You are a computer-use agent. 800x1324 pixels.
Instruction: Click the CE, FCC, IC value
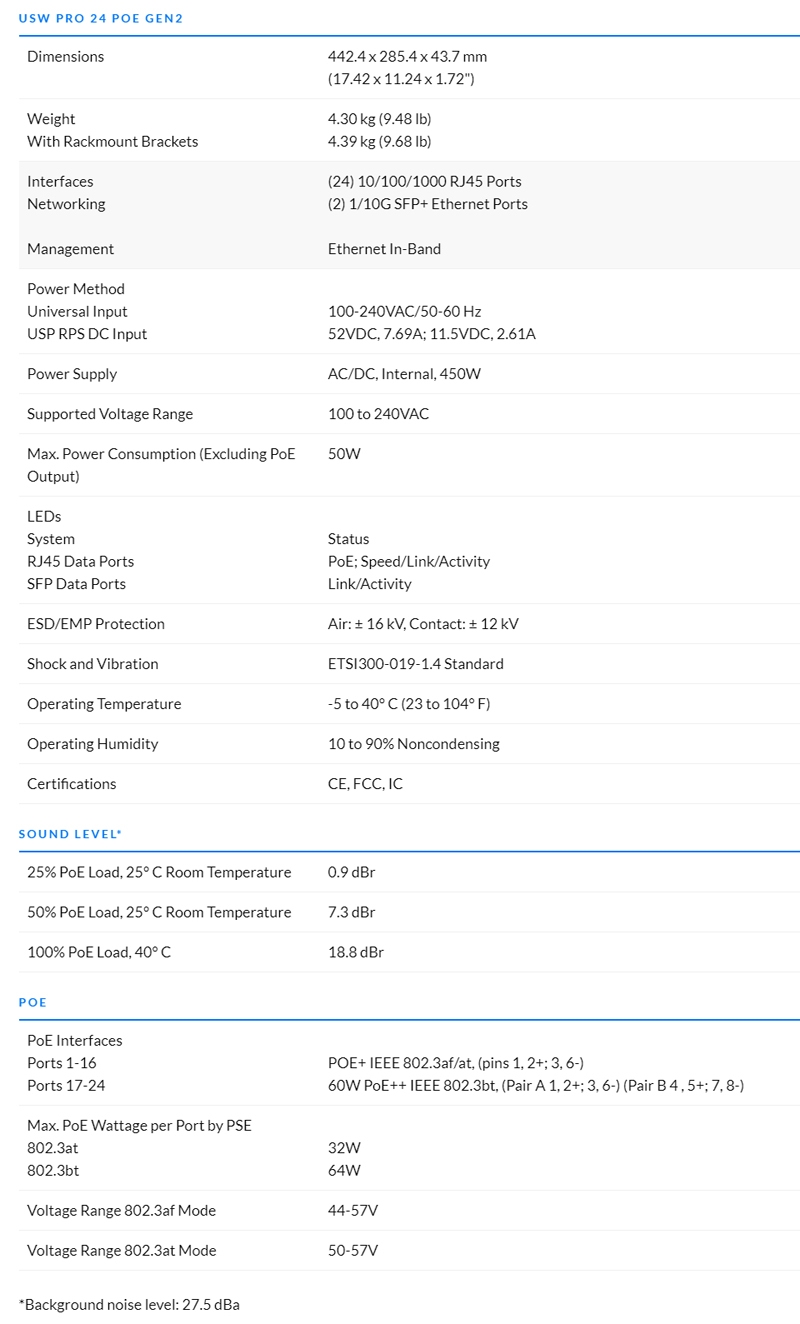point(365,784)
